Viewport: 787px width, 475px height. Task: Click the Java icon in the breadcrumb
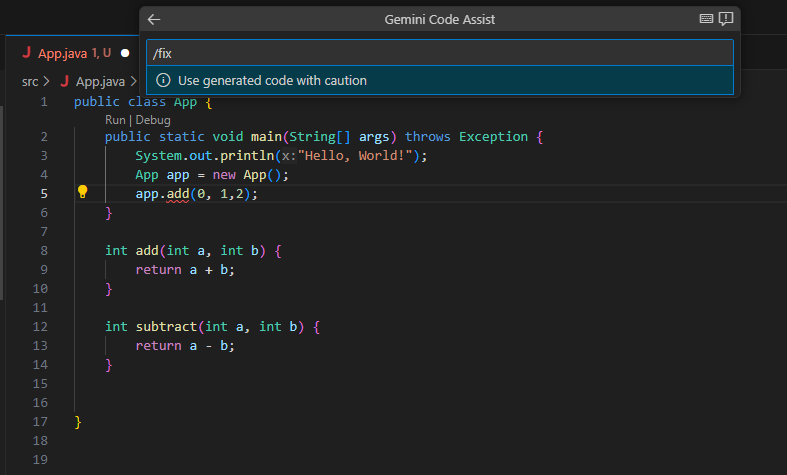pos(64,81)
